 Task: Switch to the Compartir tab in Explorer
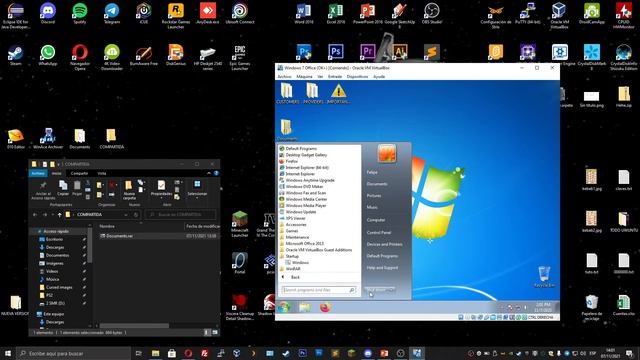pyautogui.click(x=79, y=173)
